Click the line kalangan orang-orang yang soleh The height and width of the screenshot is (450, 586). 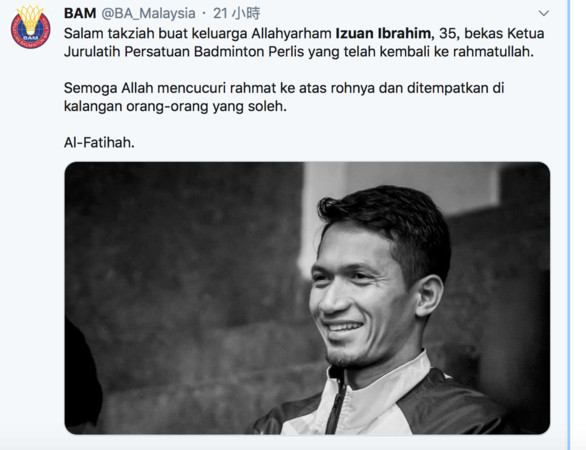point(175,107)
